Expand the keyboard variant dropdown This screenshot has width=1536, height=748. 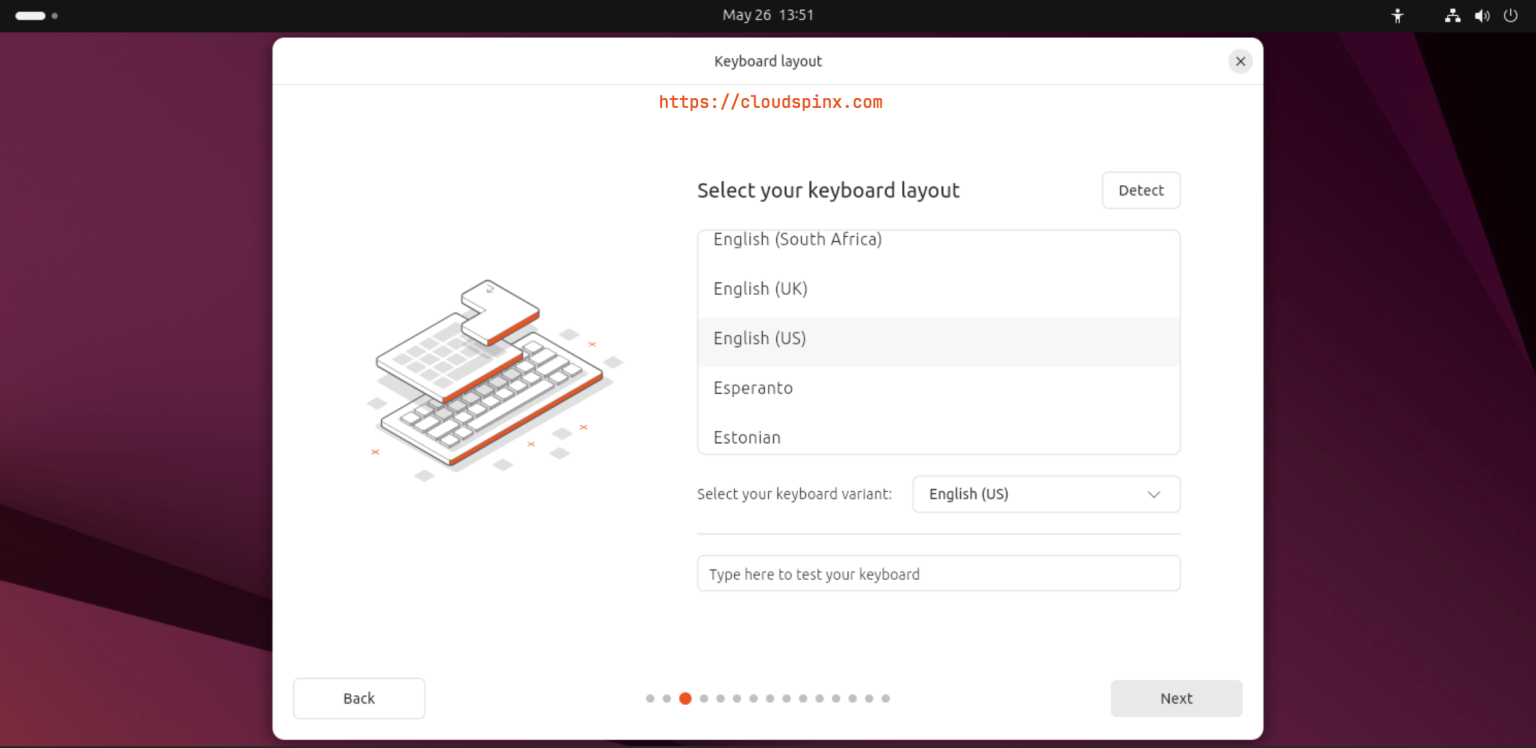[x=1045, y=494]
